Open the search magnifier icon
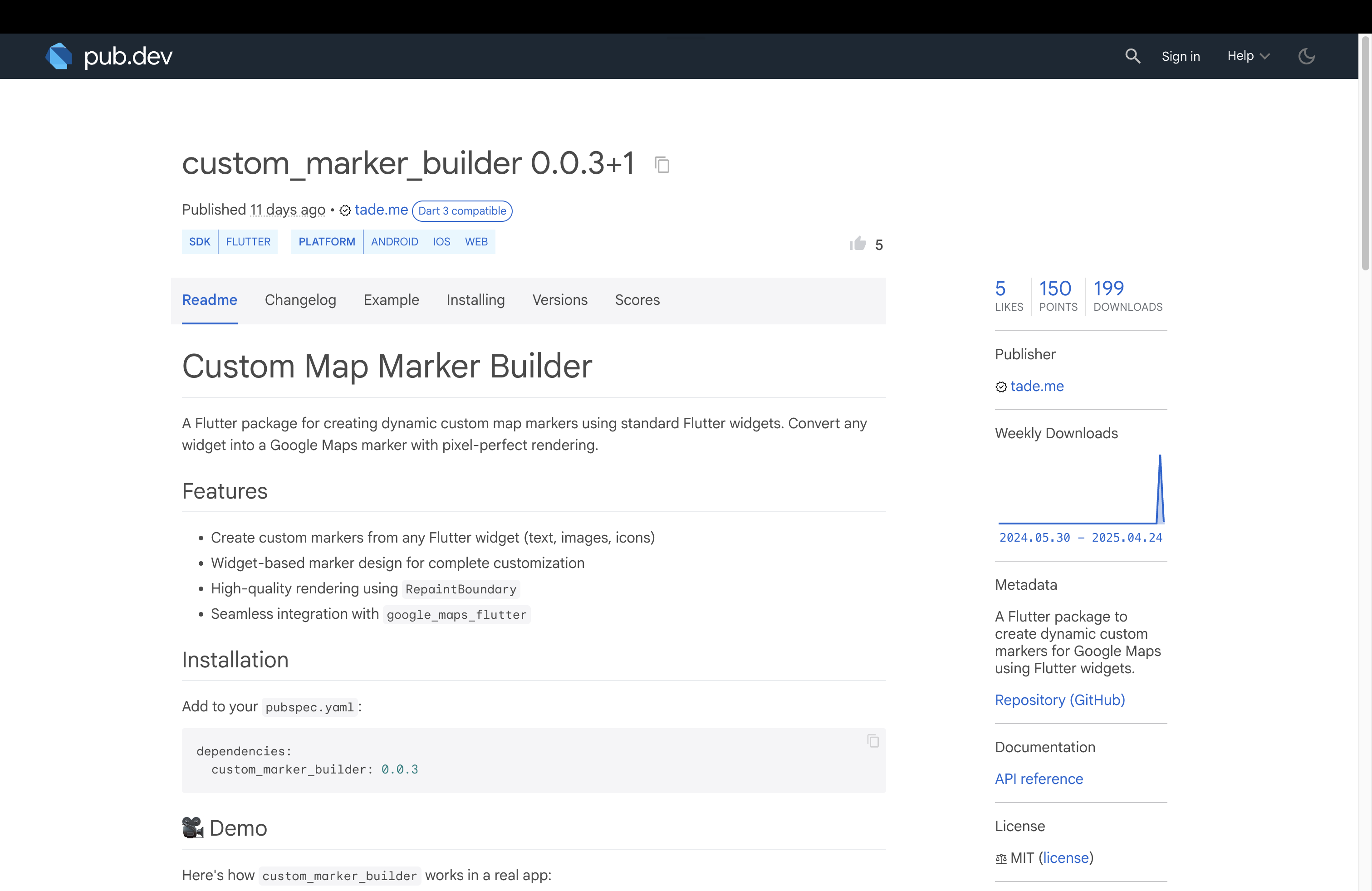The height and width of the screenshot is (891, 1372). click(x=1132, y=56)
